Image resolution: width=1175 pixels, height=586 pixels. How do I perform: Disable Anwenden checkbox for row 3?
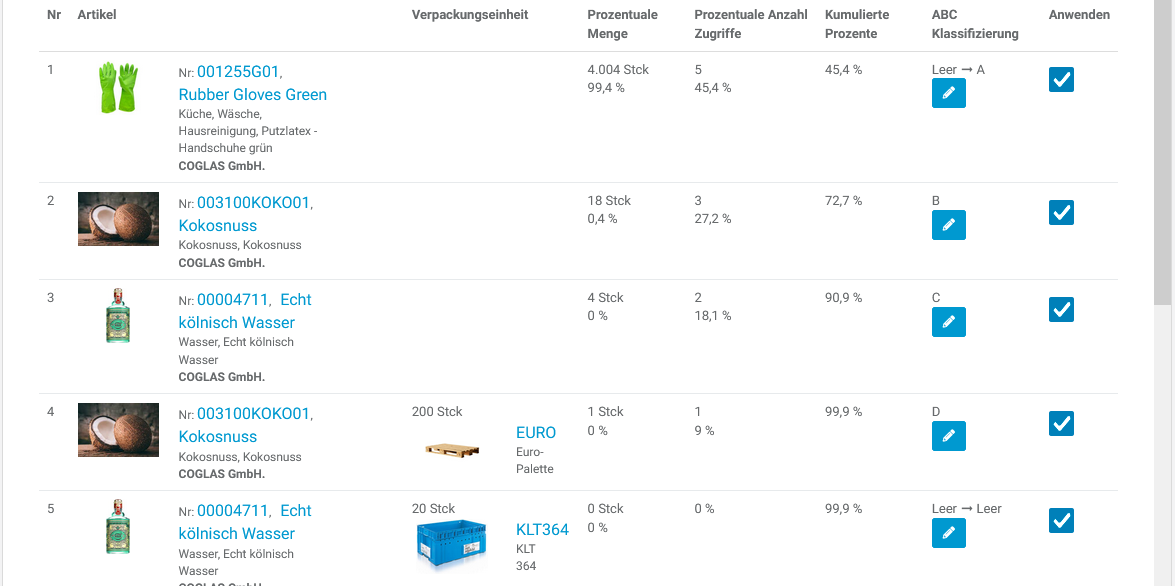tap(1061, 309)
